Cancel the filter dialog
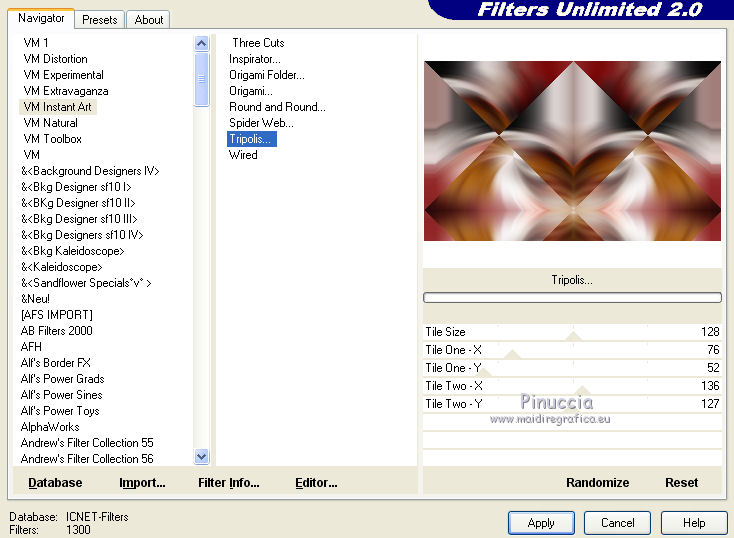The image size is (734, 538). 617,523
